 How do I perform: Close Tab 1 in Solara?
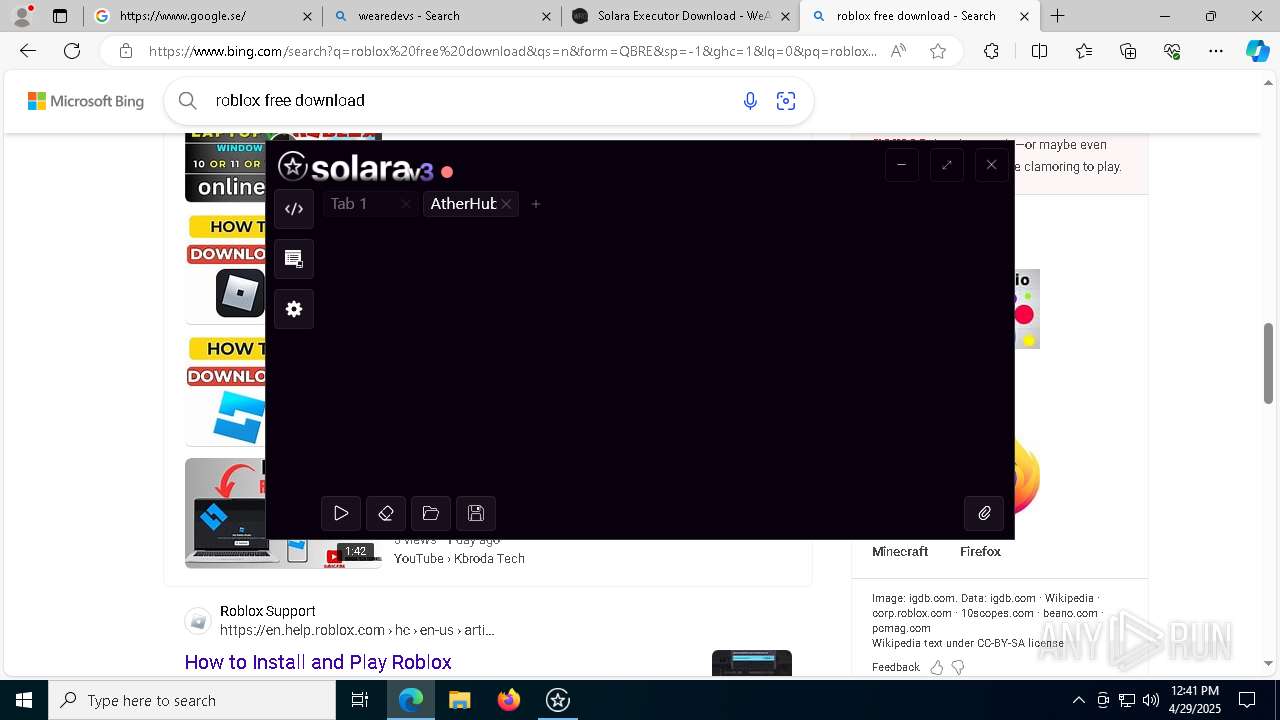[405, 204]
